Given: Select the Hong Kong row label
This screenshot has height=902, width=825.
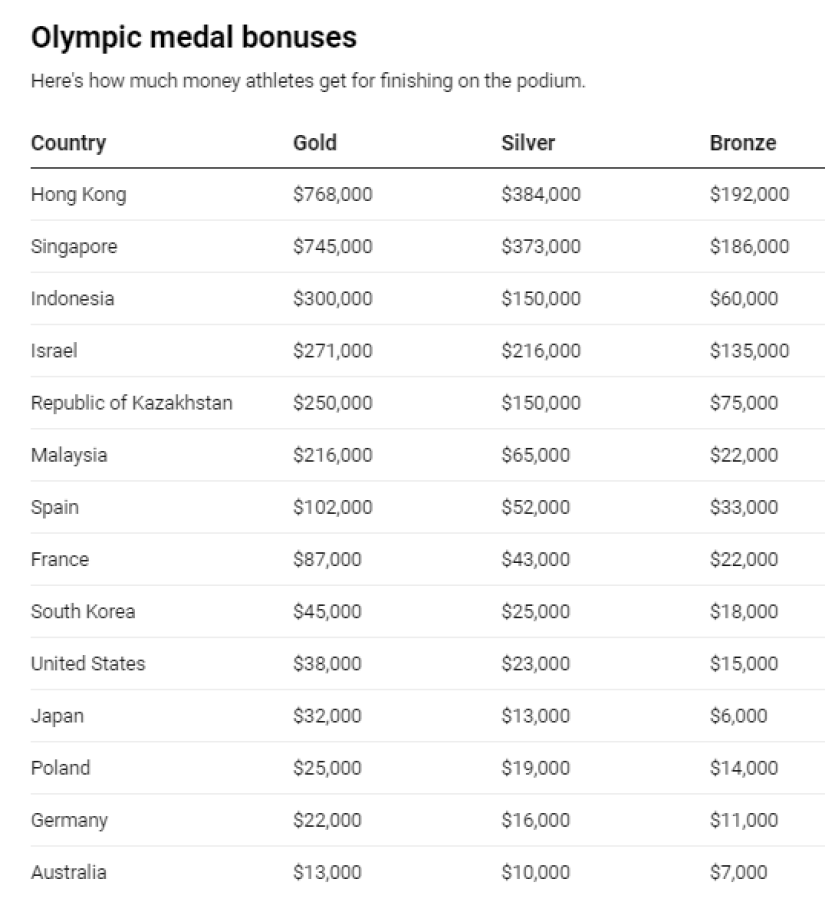Looking at the screenshot, I should tap(78, 194).
